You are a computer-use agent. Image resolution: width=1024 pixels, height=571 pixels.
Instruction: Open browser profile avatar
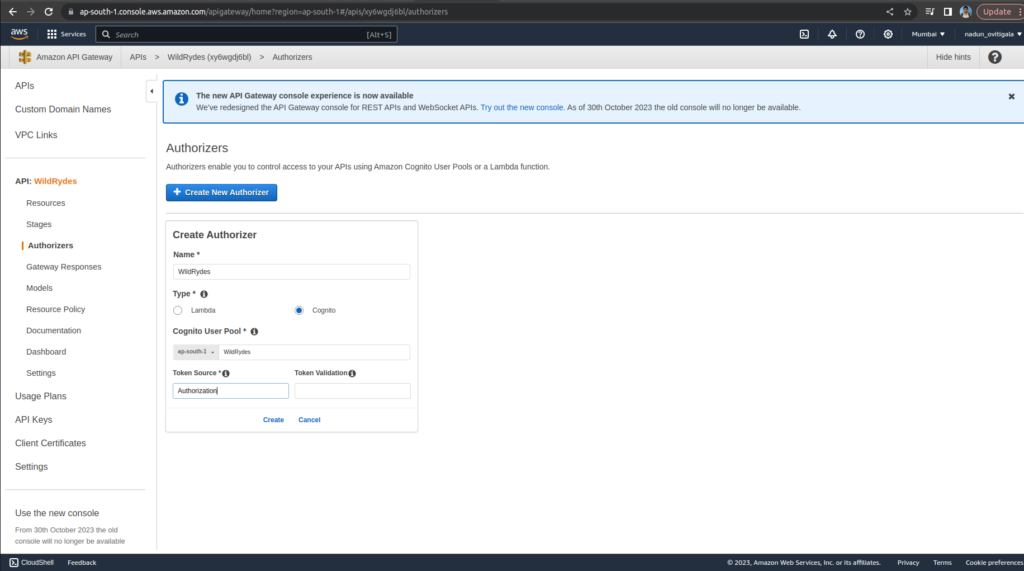pyautogui.click(x=965, y=12)
